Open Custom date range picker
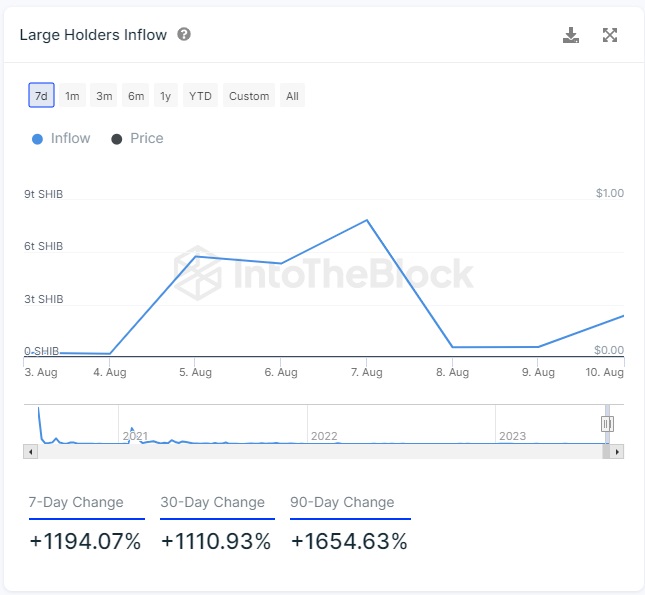Viewport: 645px width, 595px height. tap(249, 95)
